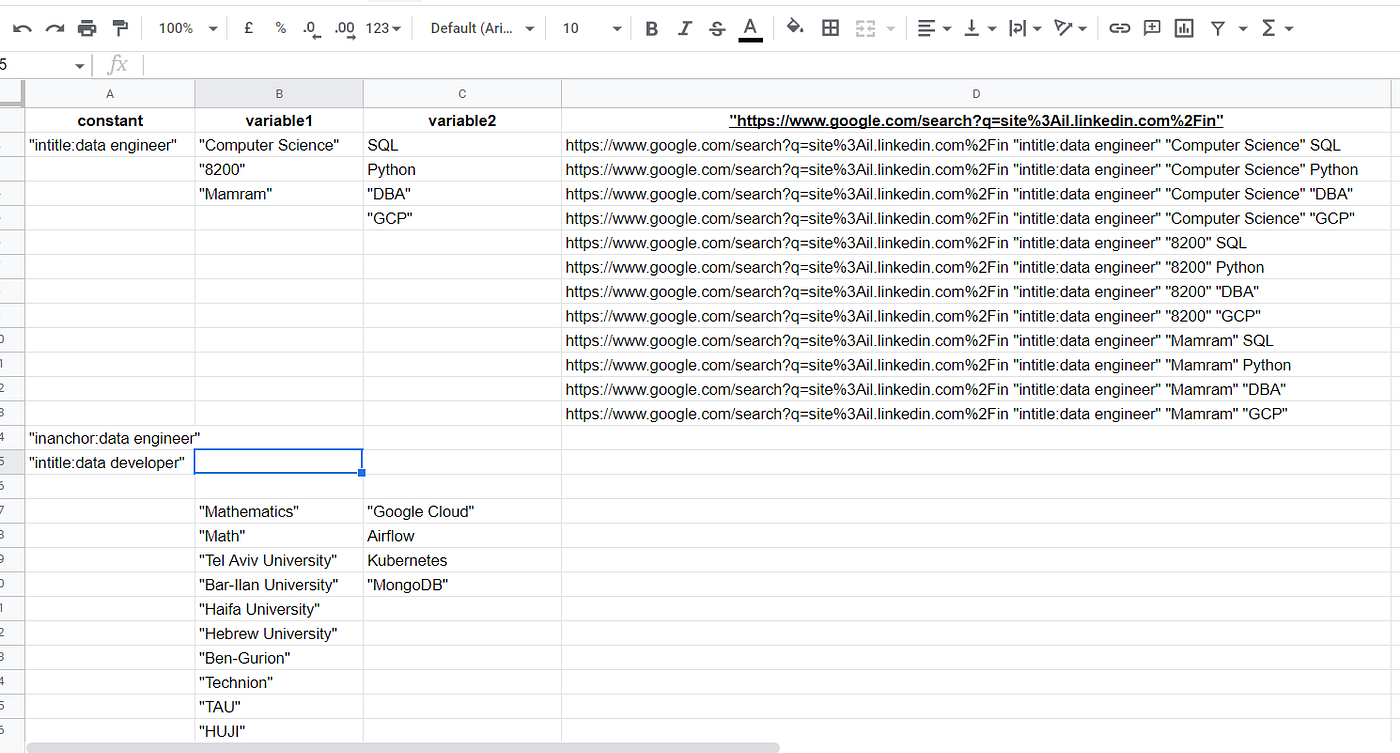Viewport: 1400px width, 753px height.
Task: Toggle strikethrough formatting
Action: 717,28
